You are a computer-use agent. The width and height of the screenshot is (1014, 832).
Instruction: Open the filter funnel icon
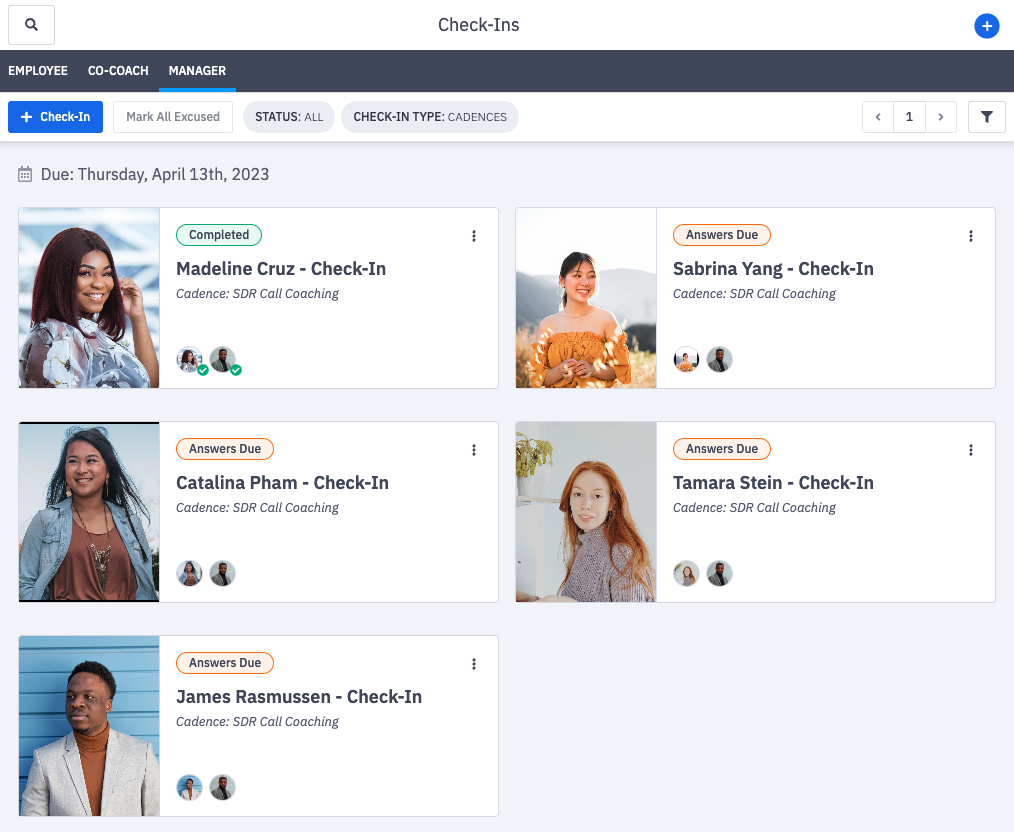pyautogui.click(x=986, y=117)
